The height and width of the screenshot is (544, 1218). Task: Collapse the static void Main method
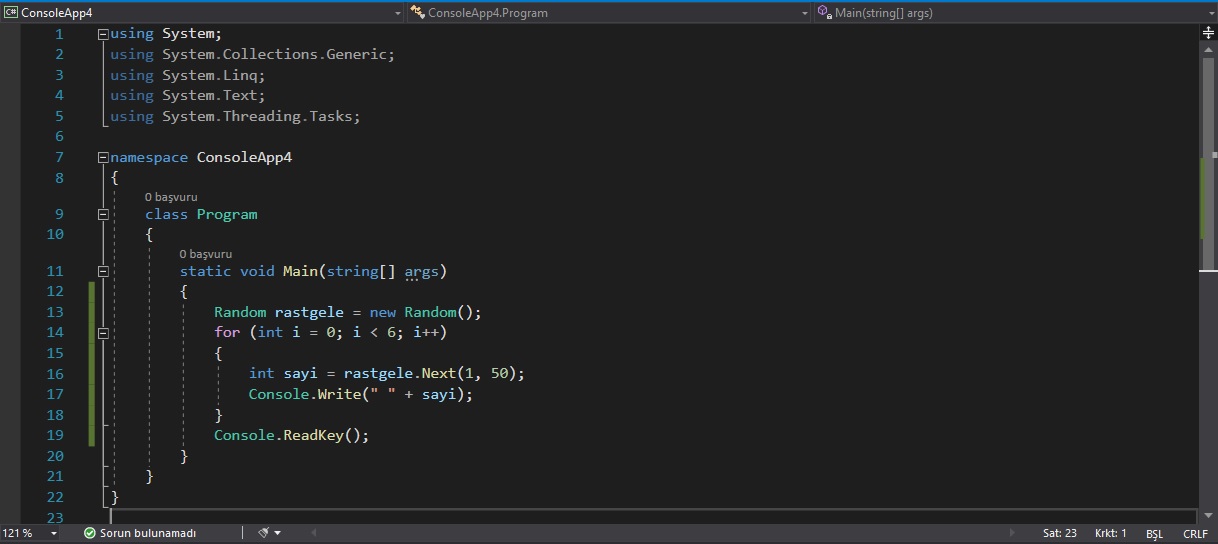click(x=103, y=271)
